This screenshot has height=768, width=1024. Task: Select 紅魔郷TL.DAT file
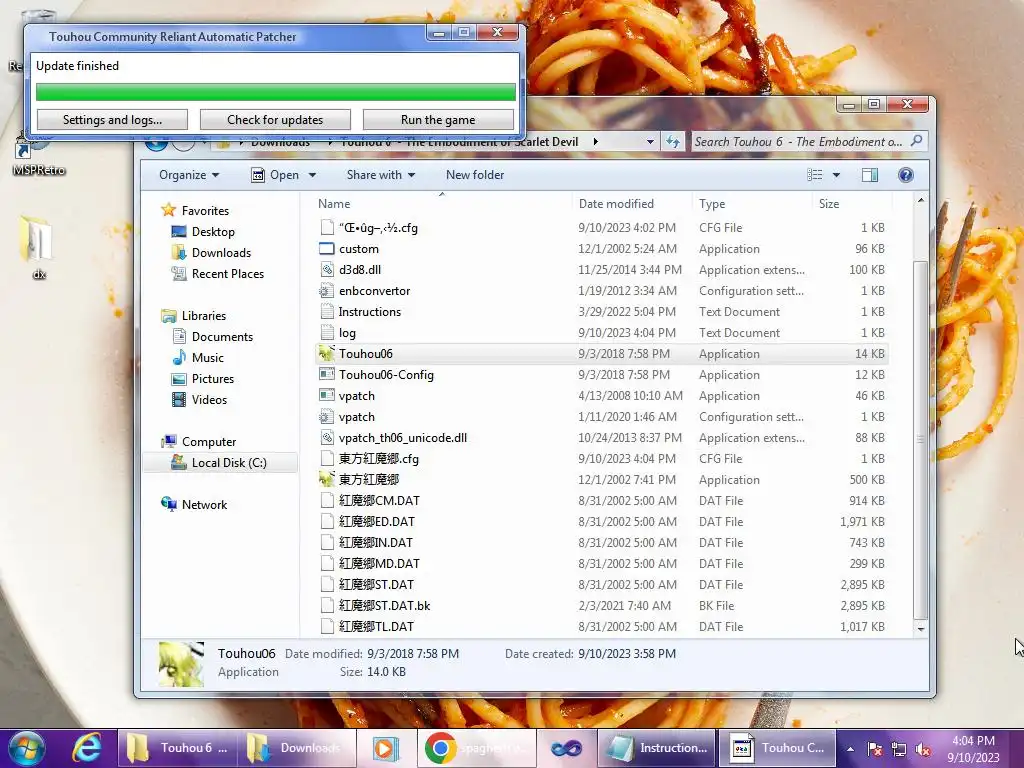tap(376, 626)
